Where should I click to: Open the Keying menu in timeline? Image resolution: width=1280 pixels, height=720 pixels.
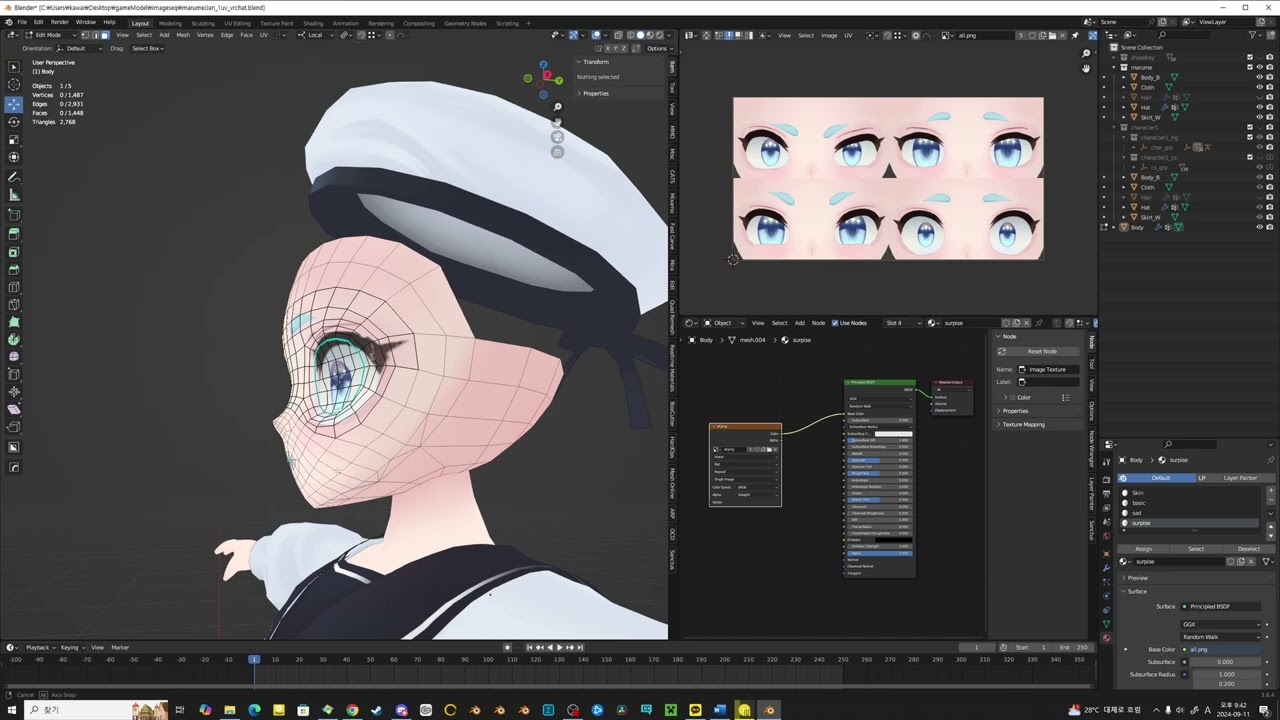tap(71, 647)
